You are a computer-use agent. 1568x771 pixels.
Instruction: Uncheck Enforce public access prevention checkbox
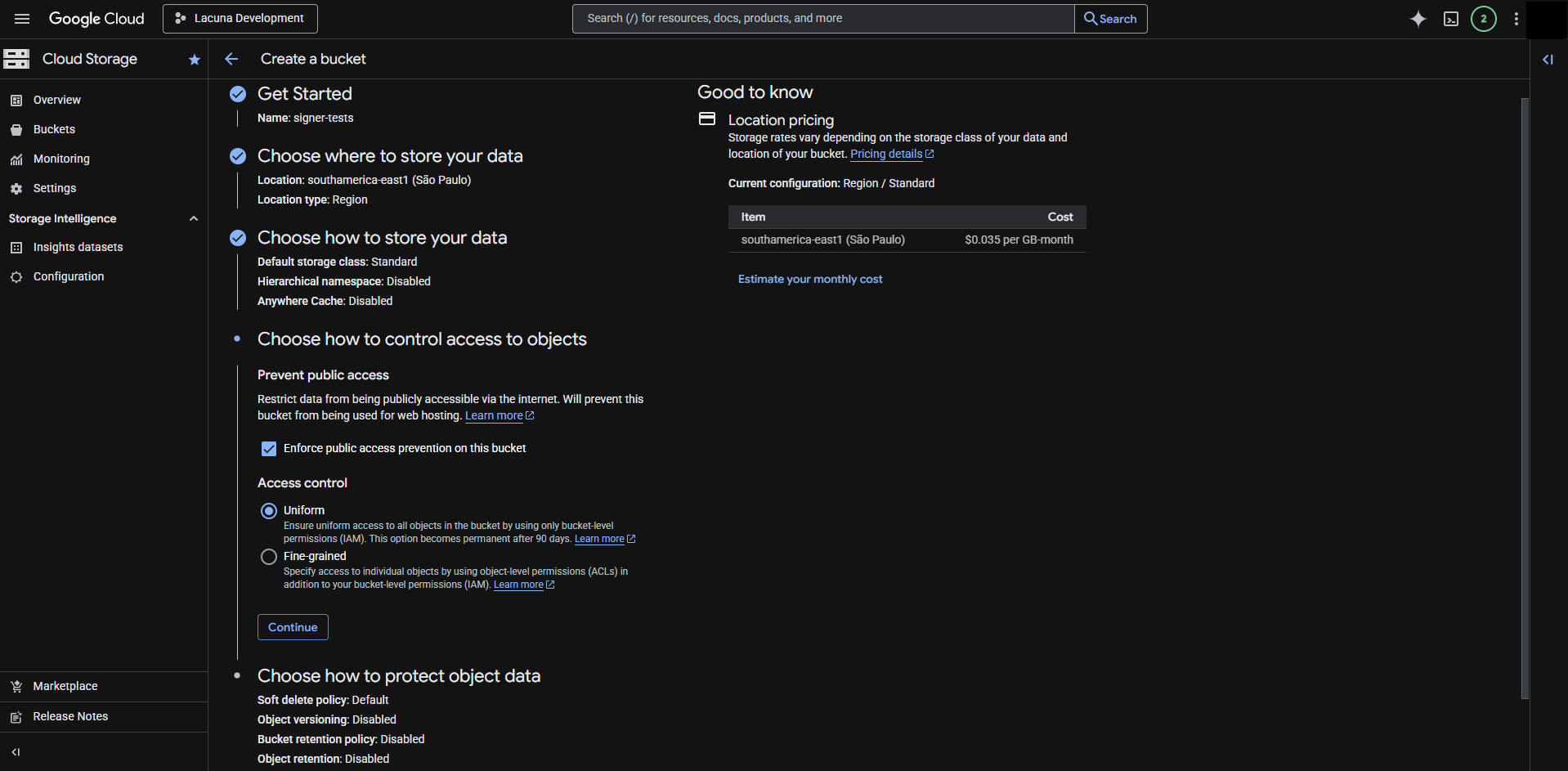[x=269, y=449]
